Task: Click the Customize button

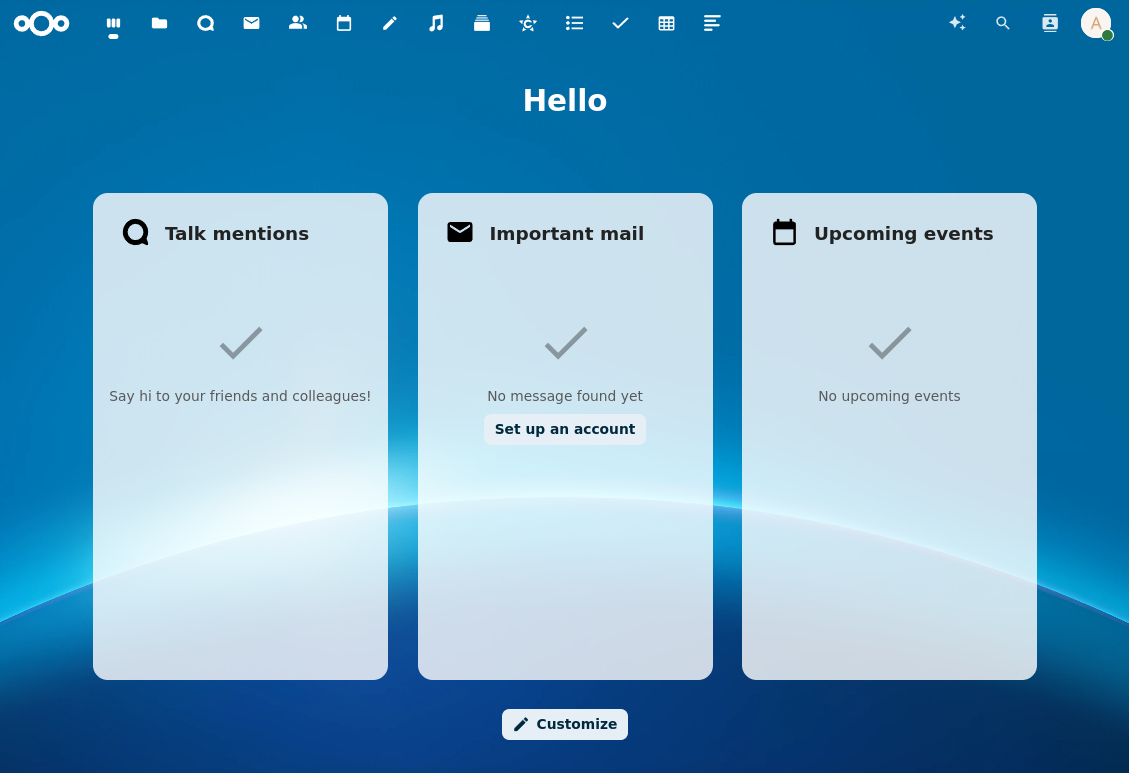Action: click(564, 724)
